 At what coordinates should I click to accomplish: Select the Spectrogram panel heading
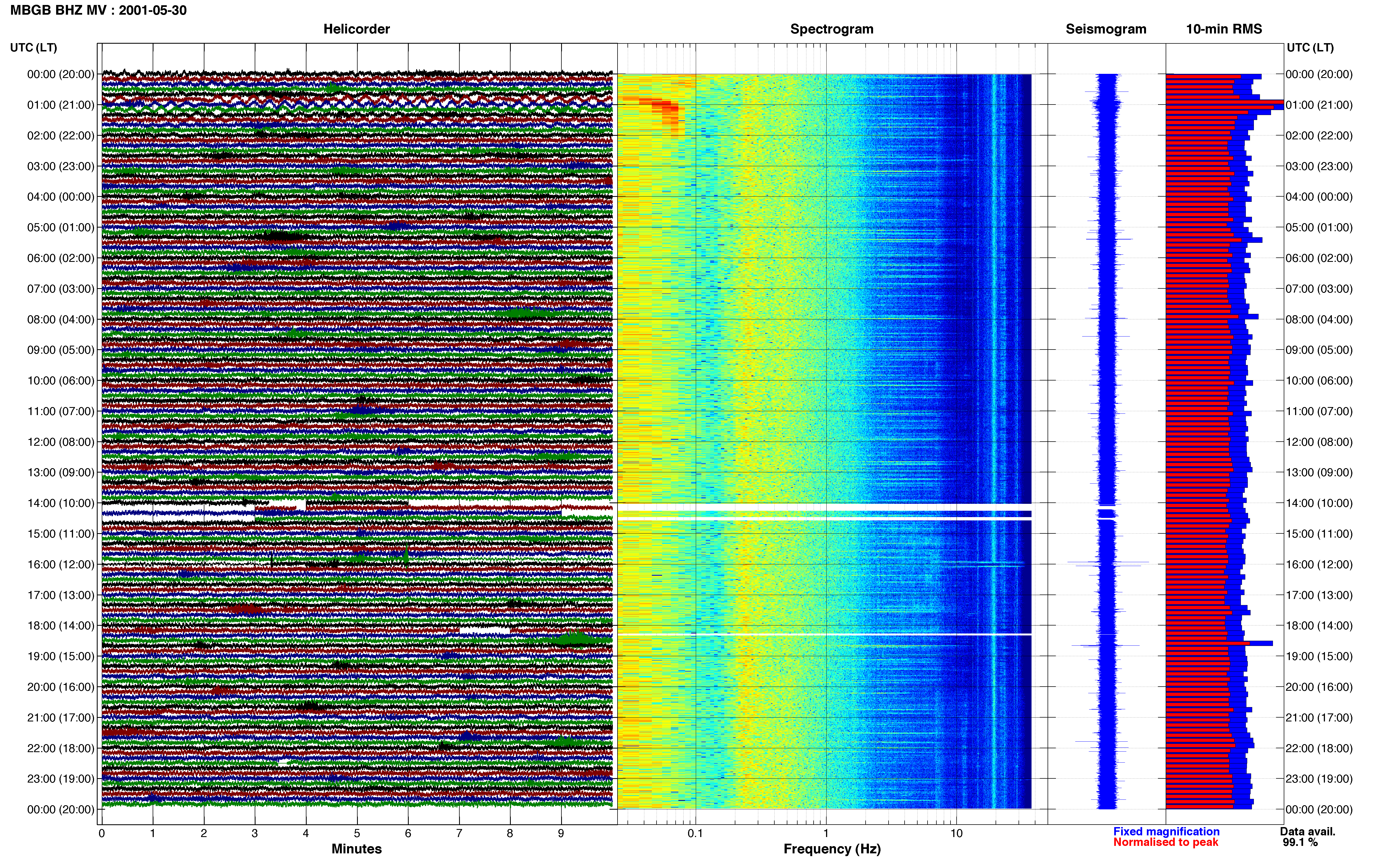[832, 29]
